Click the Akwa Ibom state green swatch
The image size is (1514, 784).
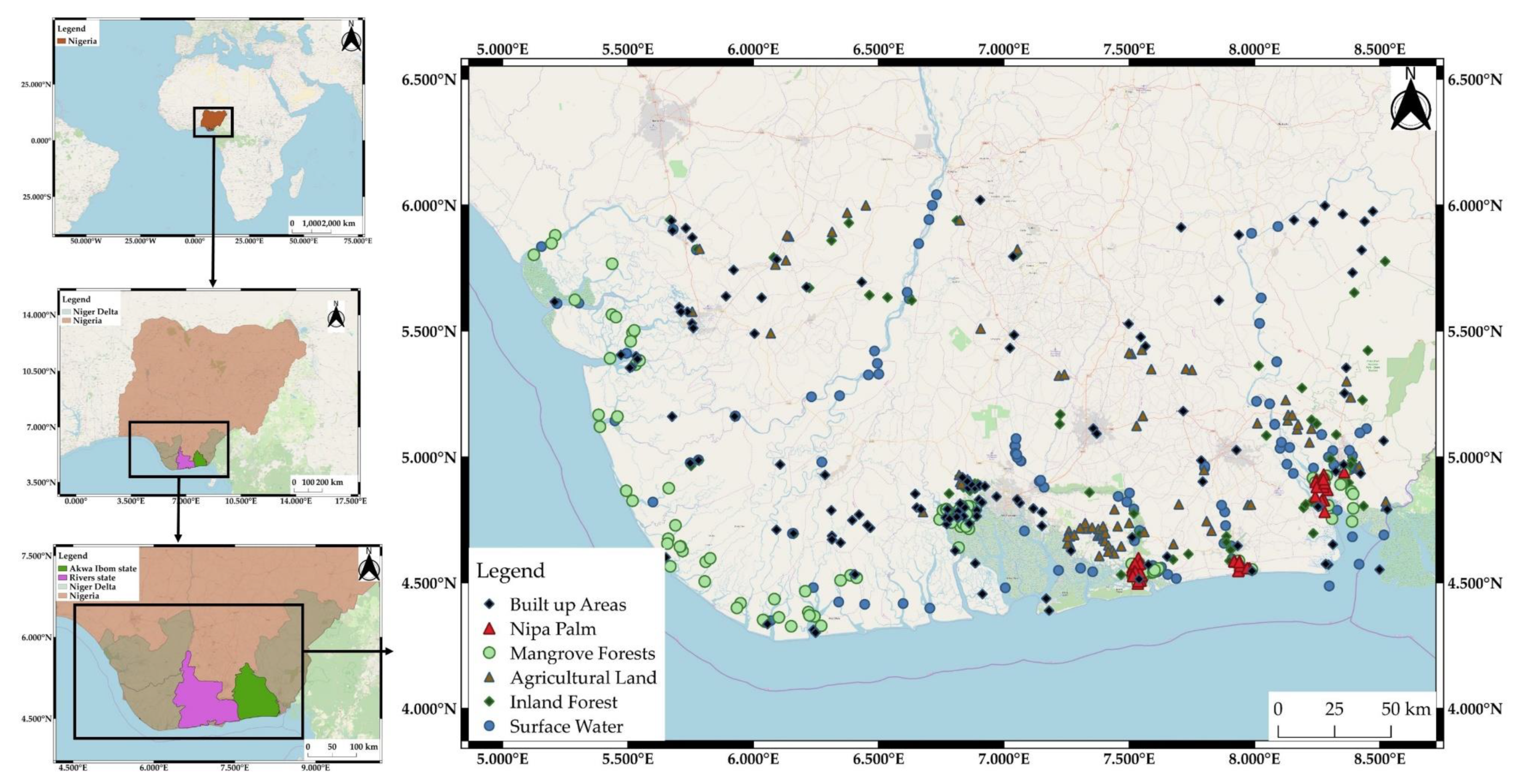click(x=63, y=568)
